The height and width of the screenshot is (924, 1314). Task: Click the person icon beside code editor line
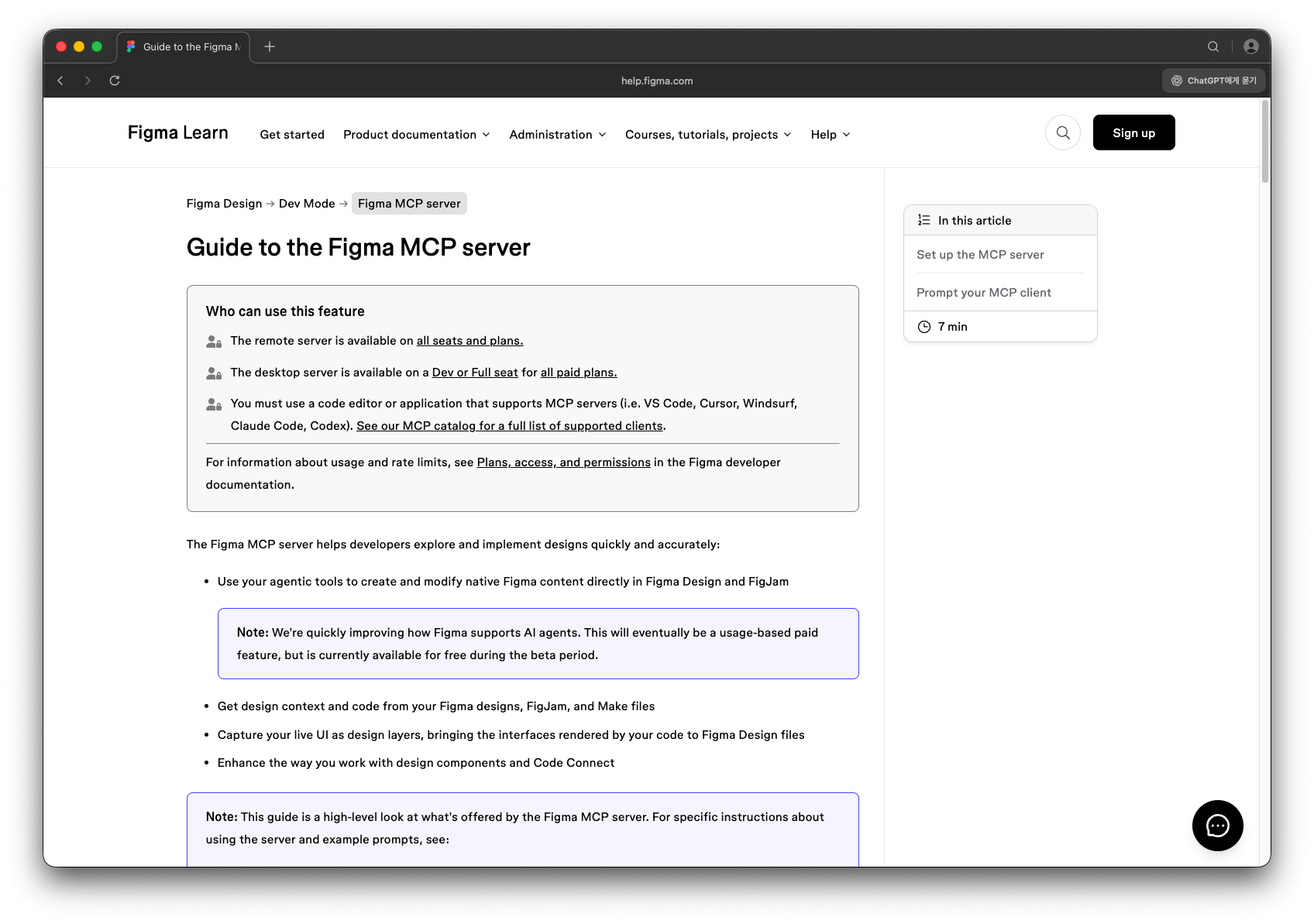click(x=214, y=404)
